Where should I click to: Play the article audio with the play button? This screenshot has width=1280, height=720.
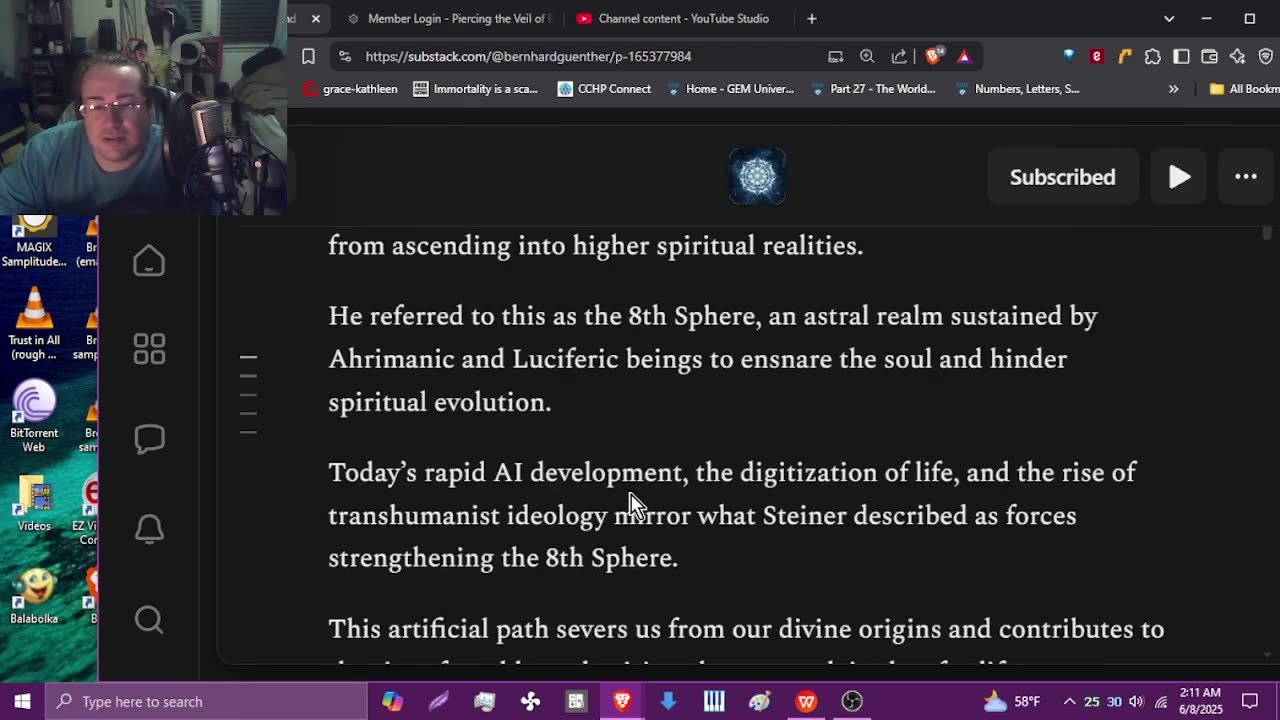click(x=1179, y=177)
